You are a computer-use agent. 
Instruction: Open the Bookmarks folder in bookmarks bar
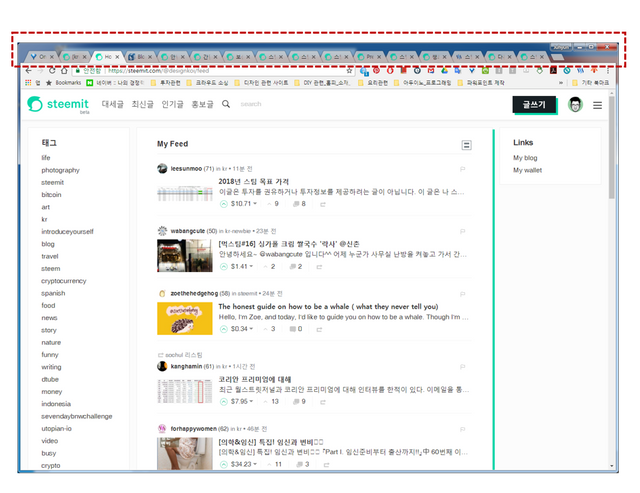coord(64,83)
